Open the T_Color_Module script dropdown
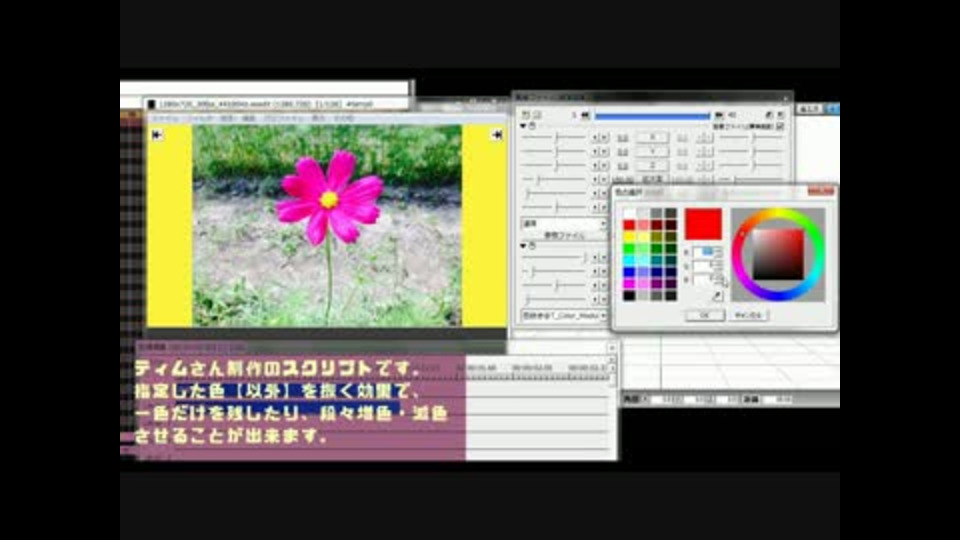 [x=564, y=315]
